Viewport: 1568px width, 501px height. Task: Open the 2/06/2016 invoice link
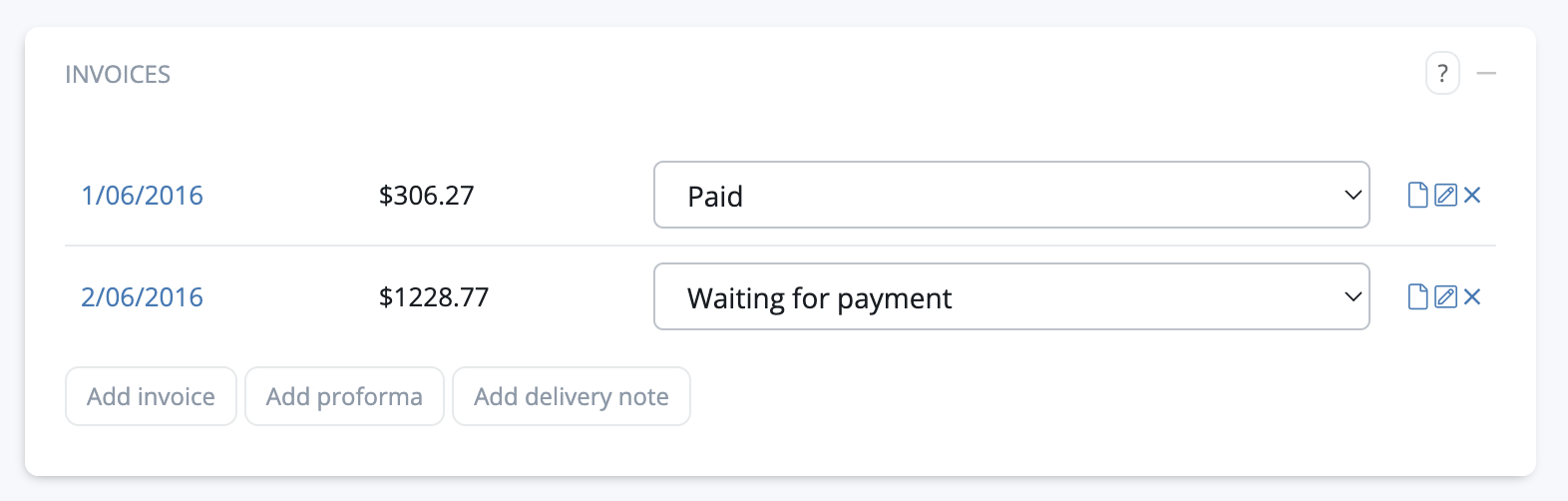click(142, 297)
